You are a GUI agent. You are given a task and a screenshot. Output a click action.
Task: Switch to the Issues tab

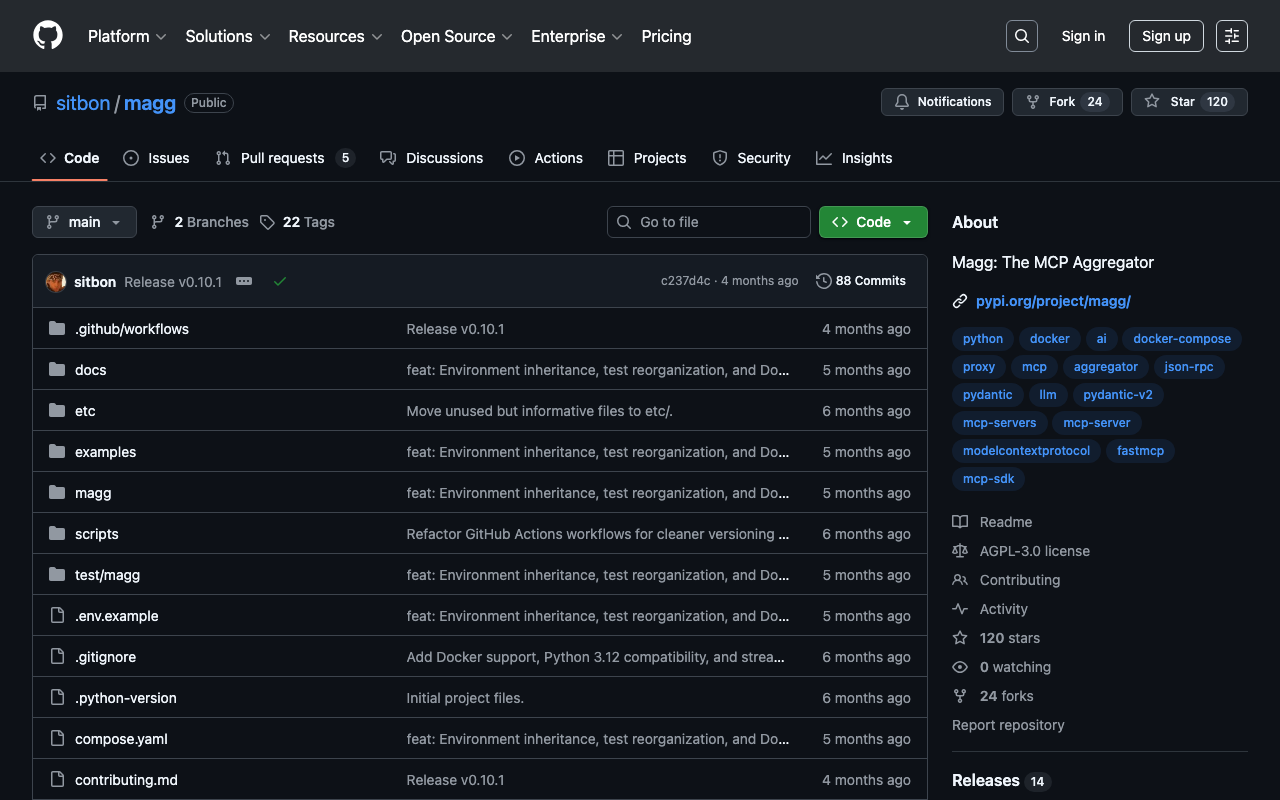[x=156, y=158]
